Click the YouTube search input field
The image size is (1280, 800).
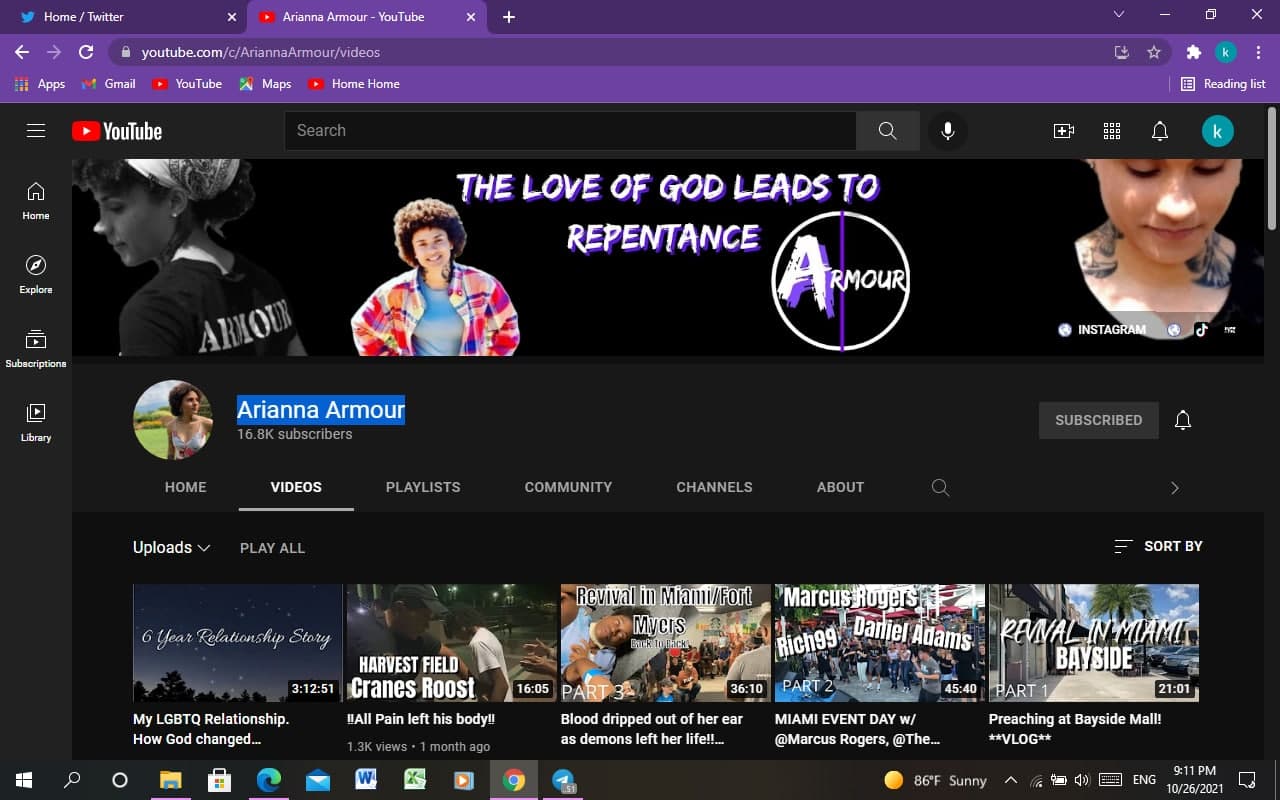point(570,131)
